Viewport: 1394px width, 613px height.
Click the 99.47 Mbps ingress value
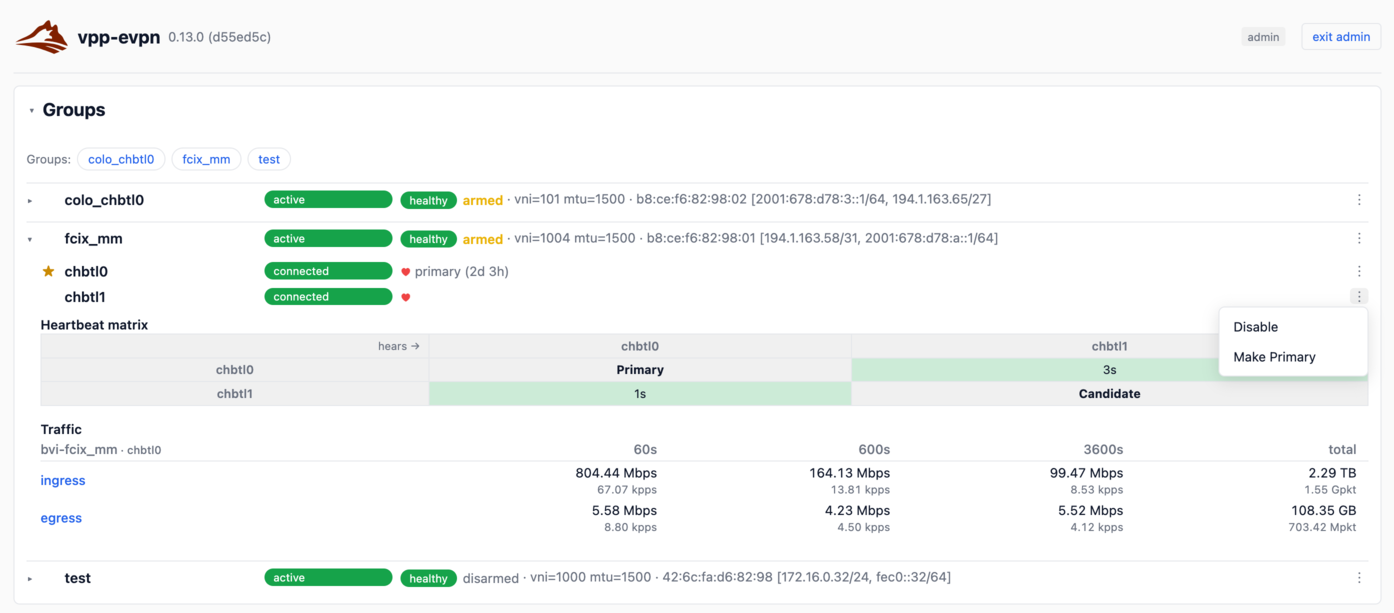(1086, 473)
